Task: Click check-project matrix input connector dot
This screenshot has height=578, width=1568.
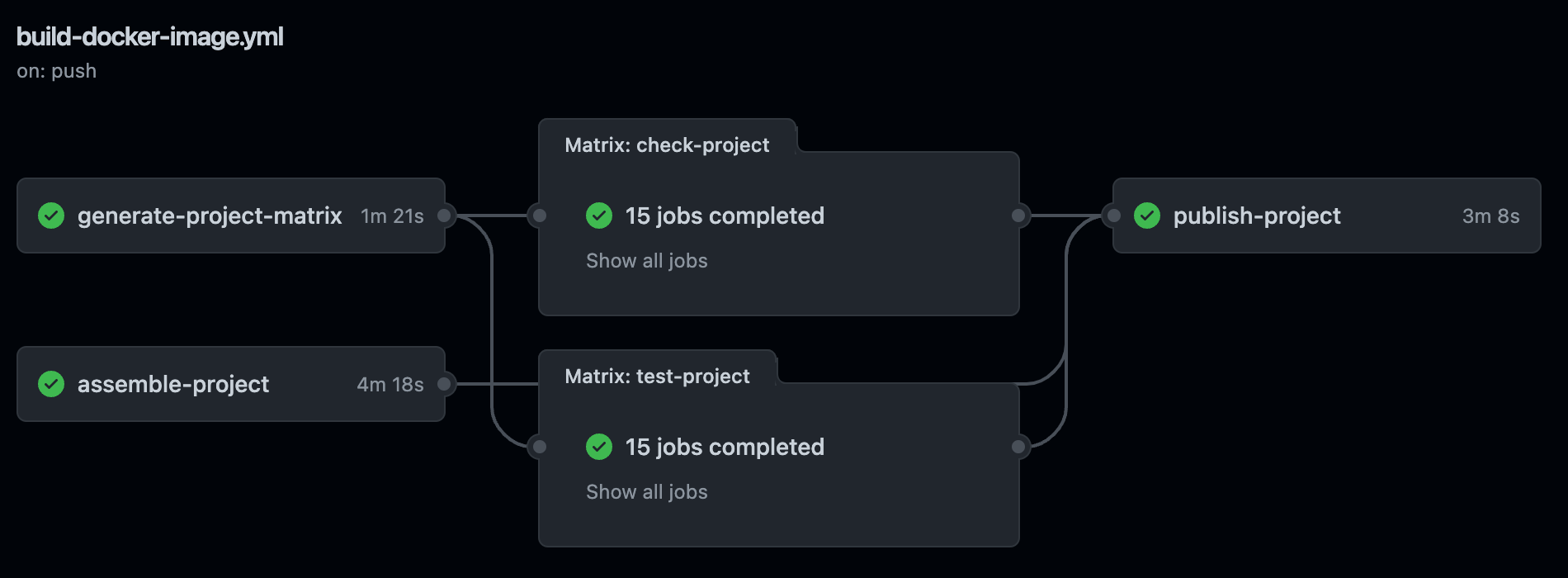Action: [x=539, y=216]
